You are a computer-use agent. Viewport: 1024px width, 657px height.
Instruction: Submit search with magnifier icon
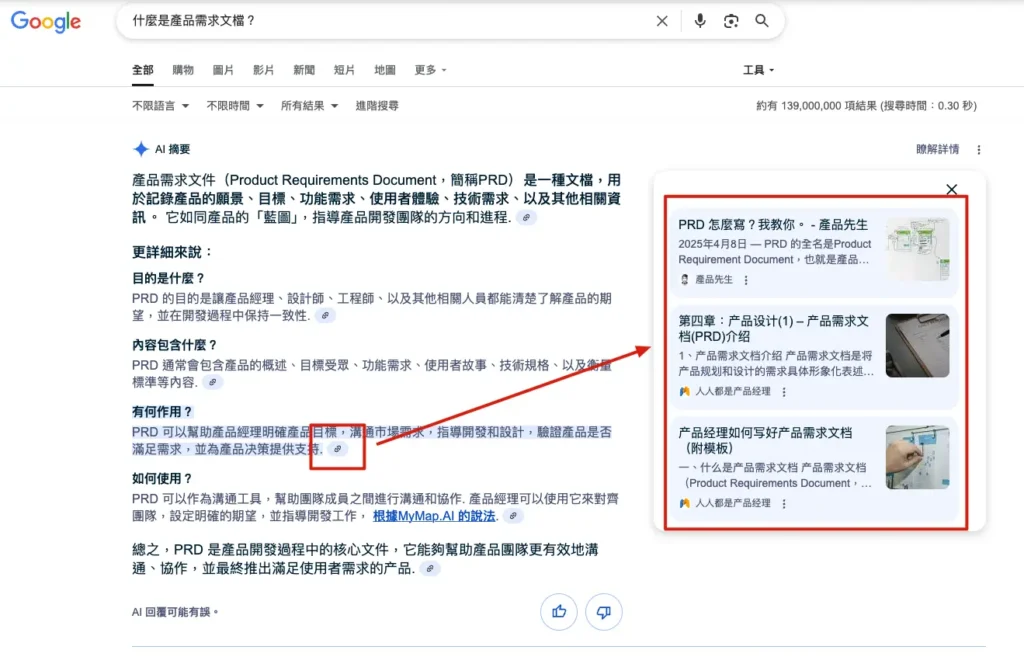[x=761, y=21]
